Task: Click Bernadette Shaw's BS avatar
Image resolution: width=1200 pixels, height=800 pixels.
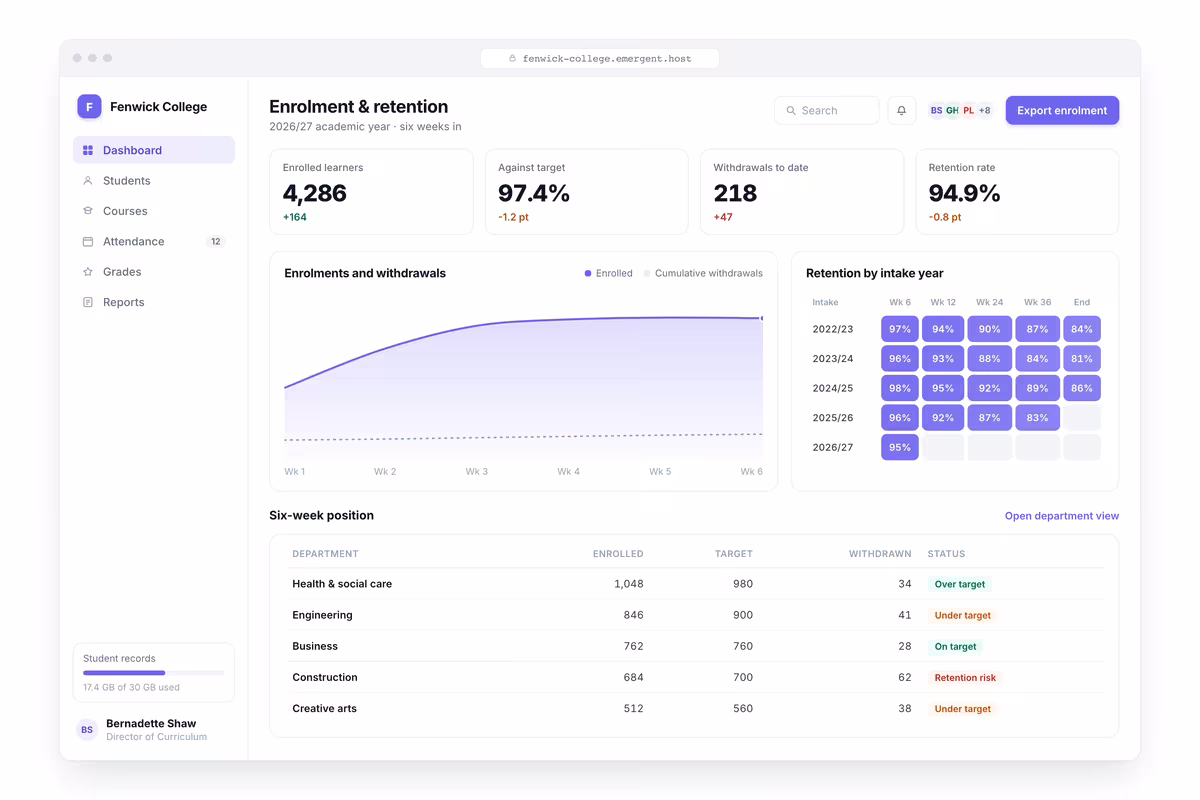Action: (x=87, y=730)
